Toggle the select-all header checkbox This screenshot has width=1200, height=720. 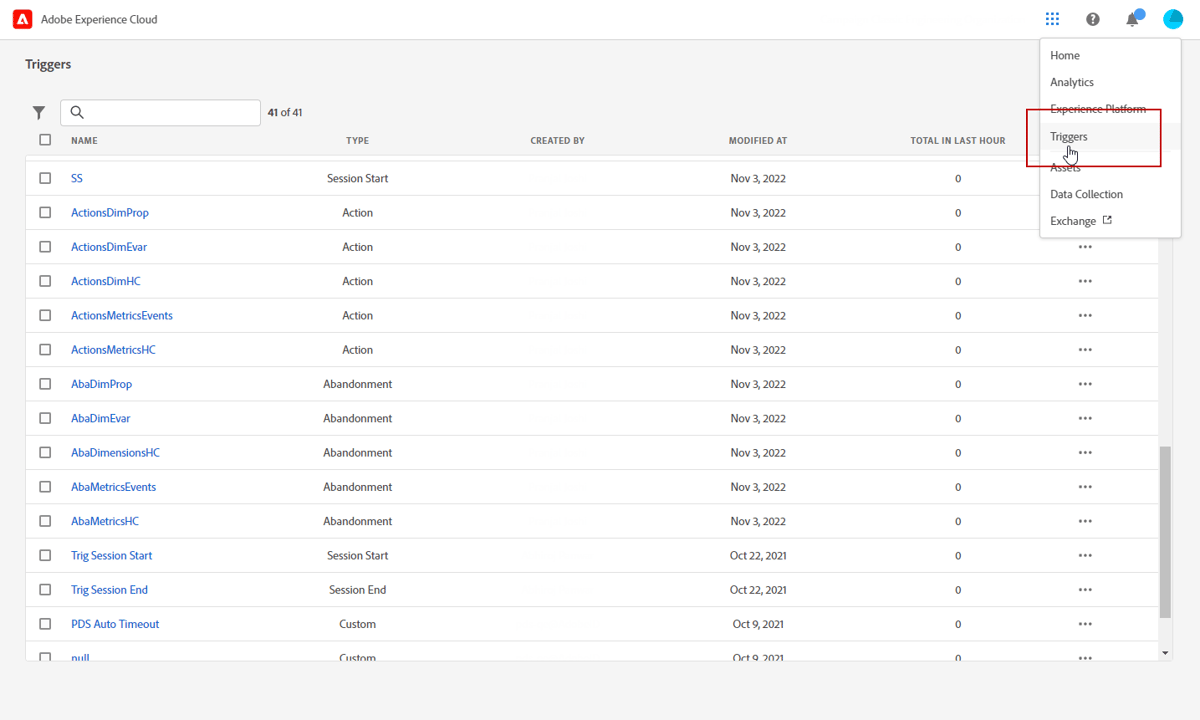(x=45, y=140)
